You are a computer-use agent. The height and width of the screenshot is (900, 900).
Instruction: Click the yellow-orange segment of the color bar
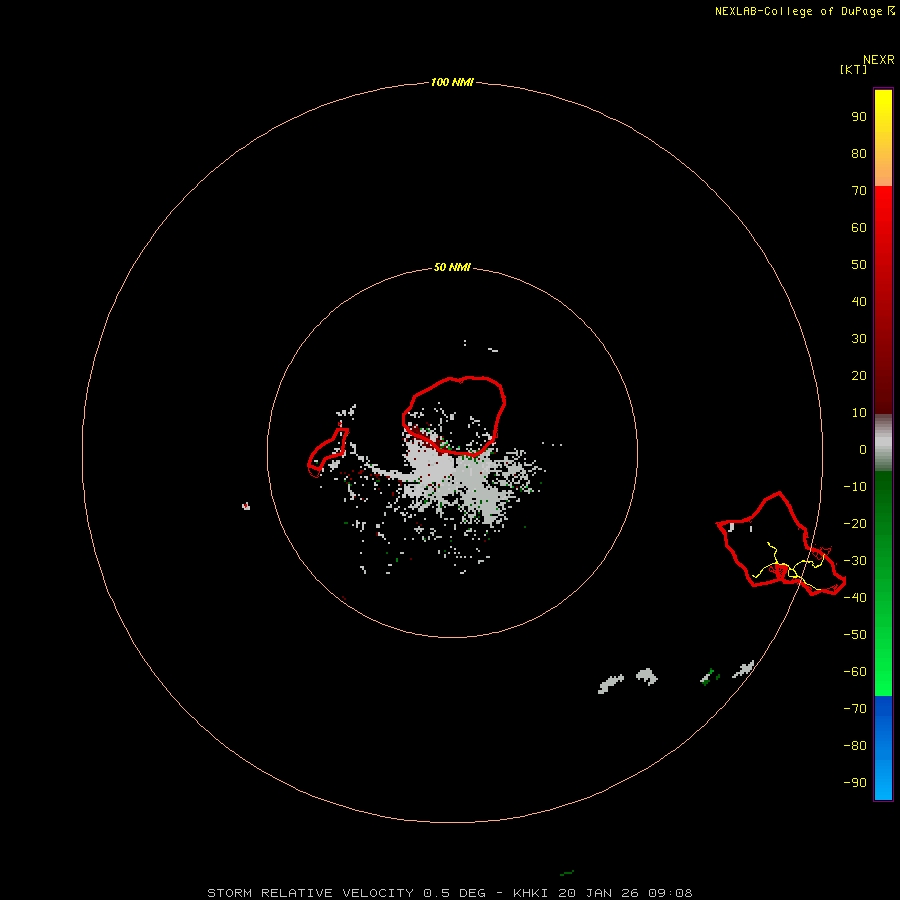point(883,138)
